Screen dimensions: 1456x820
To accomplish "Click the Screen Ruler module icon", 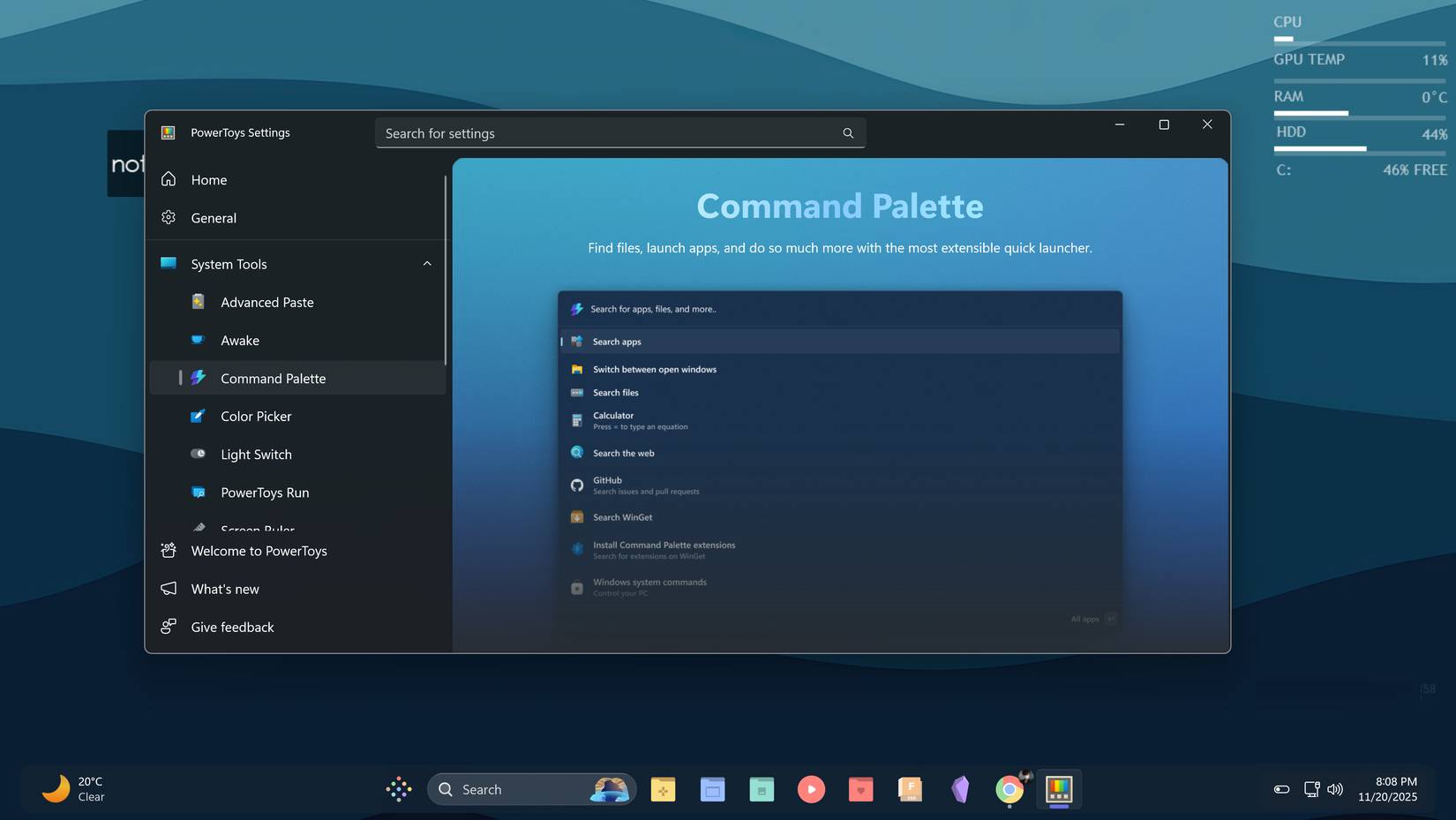I will pyautogui.click(x=198, y=527).
